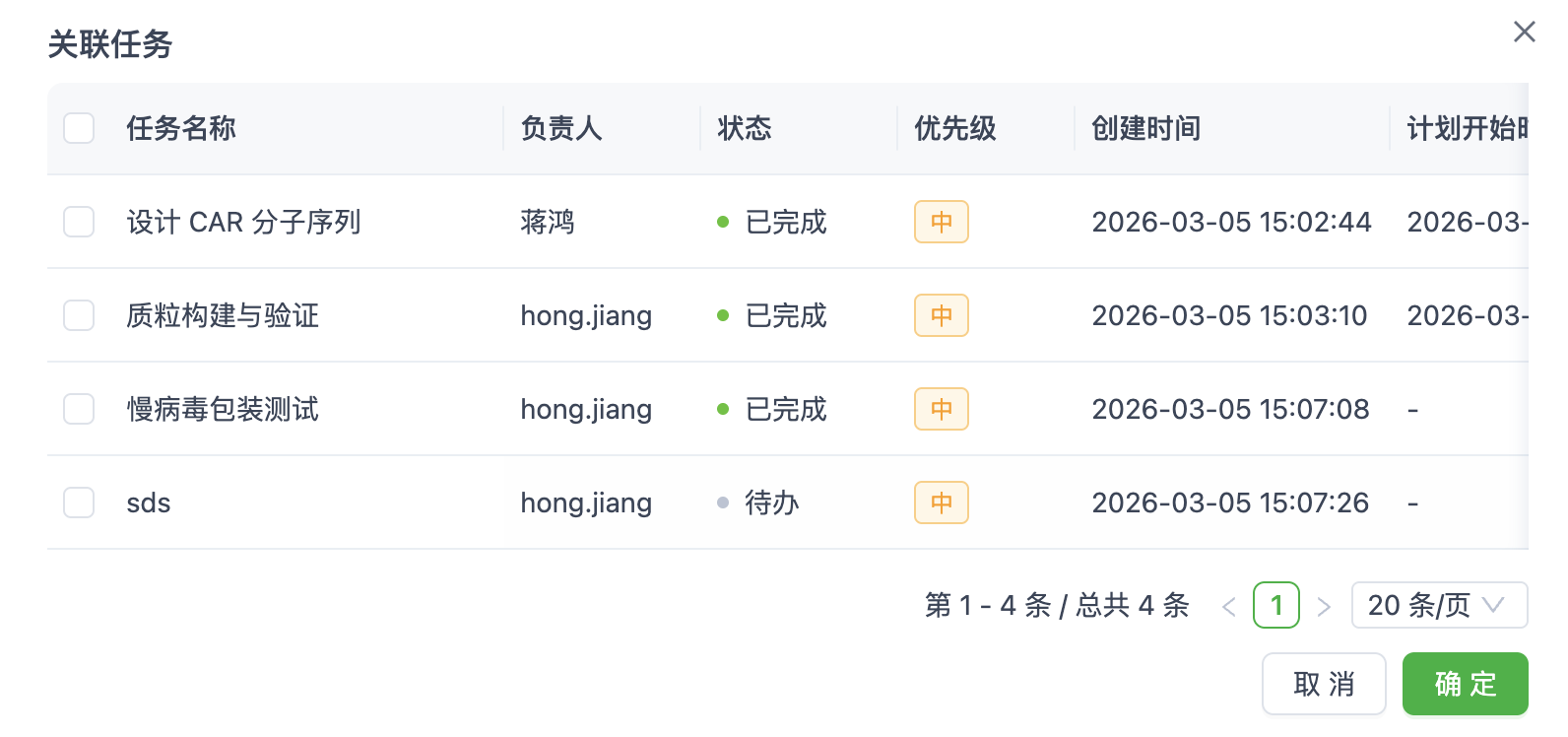Toggle the select-all header checkbox
Viewport: 1568px width, 737px height.
tap(79, 128)
